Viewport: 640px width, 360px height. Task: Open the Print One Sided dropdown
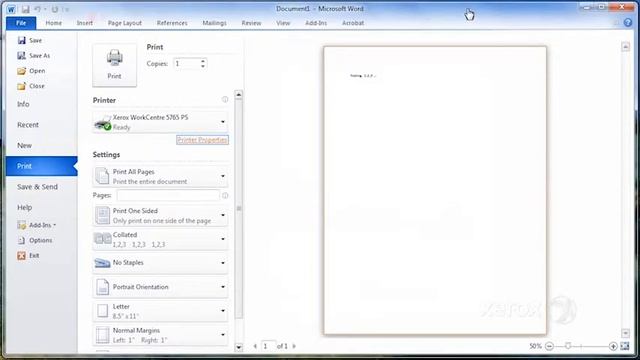pyautogui.click(x=160, y=215)
